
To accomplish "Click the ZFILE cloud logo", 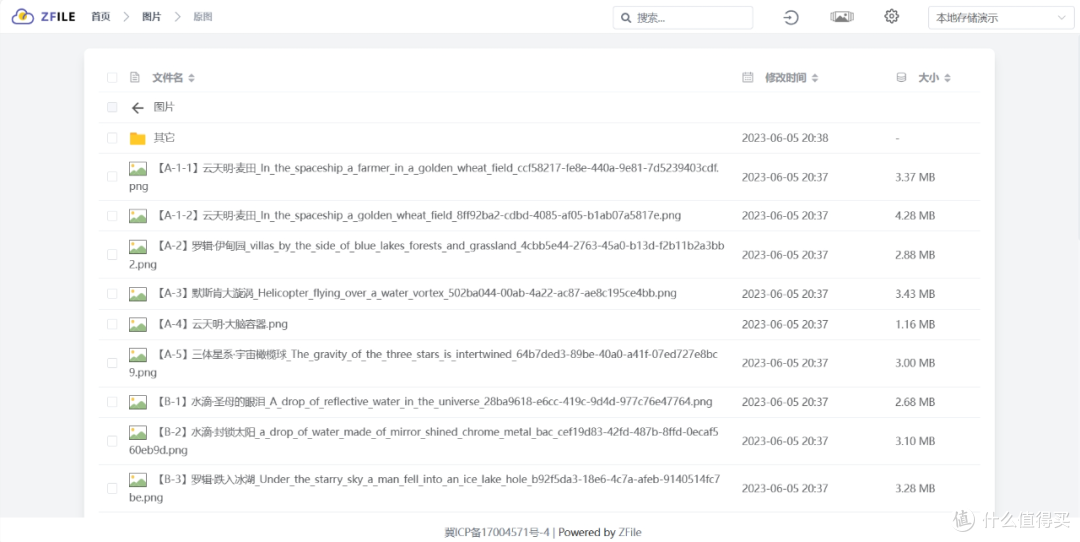I will (x=23, y=17).
